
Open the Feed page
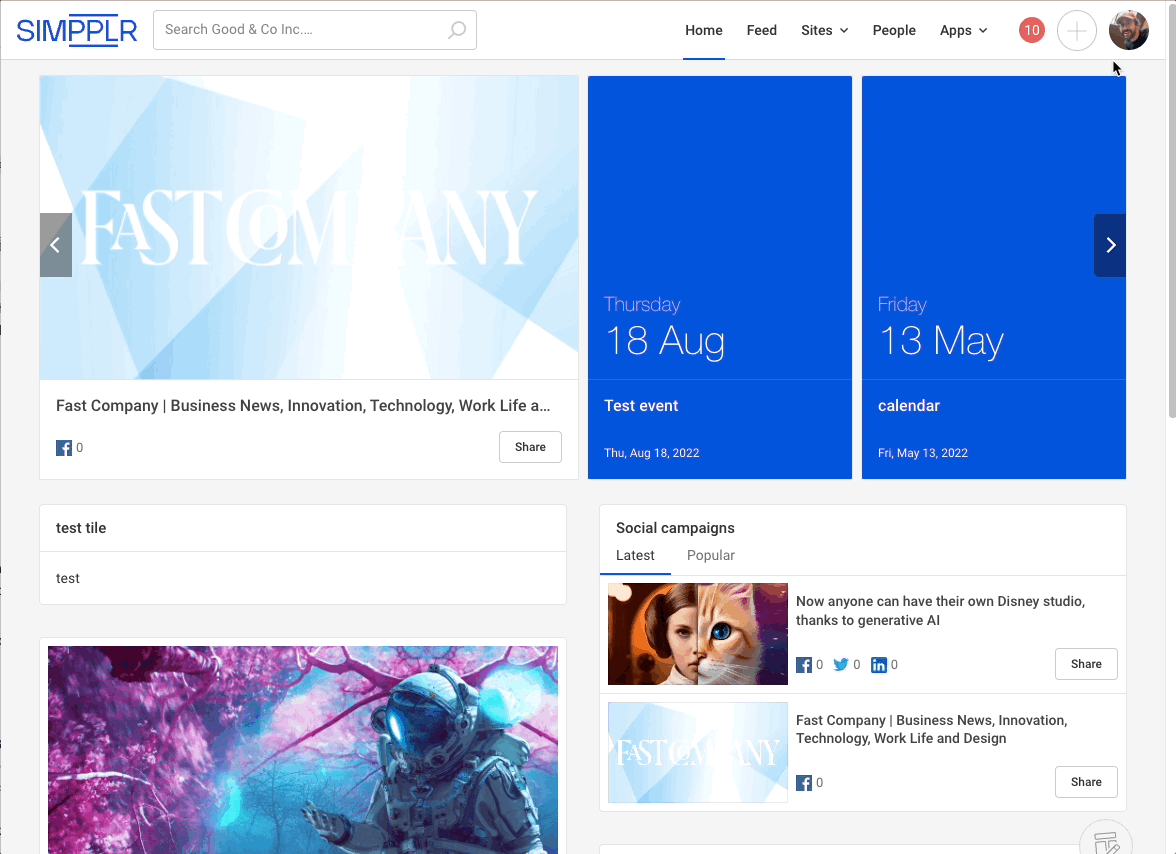click(761, 30)
